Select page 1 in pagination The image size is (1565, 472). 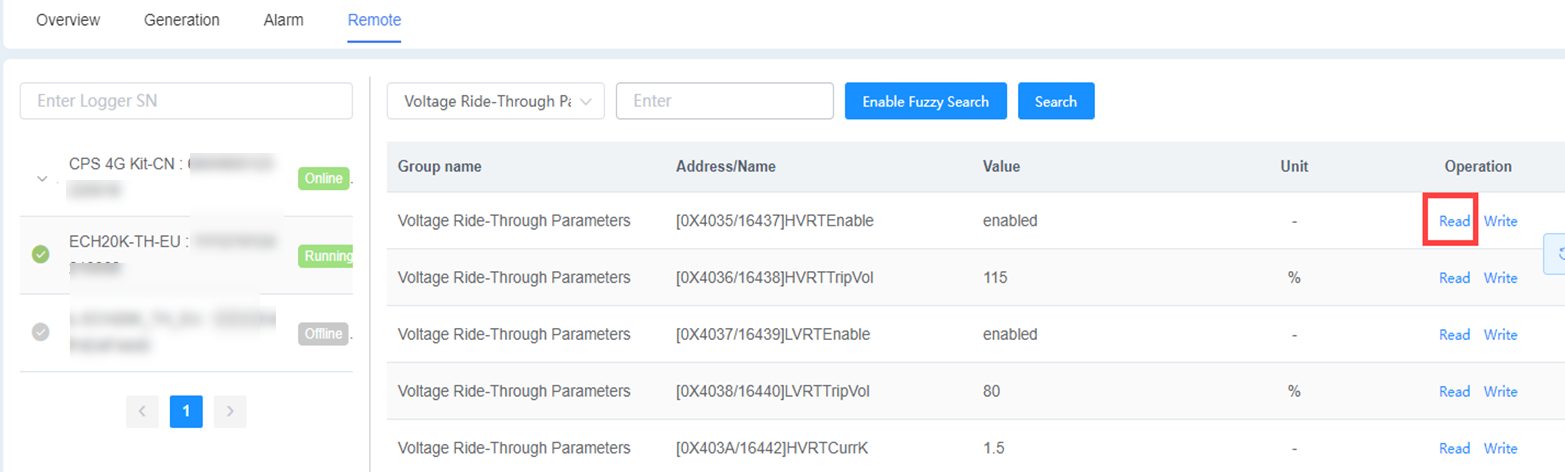(x=186, y=411)
